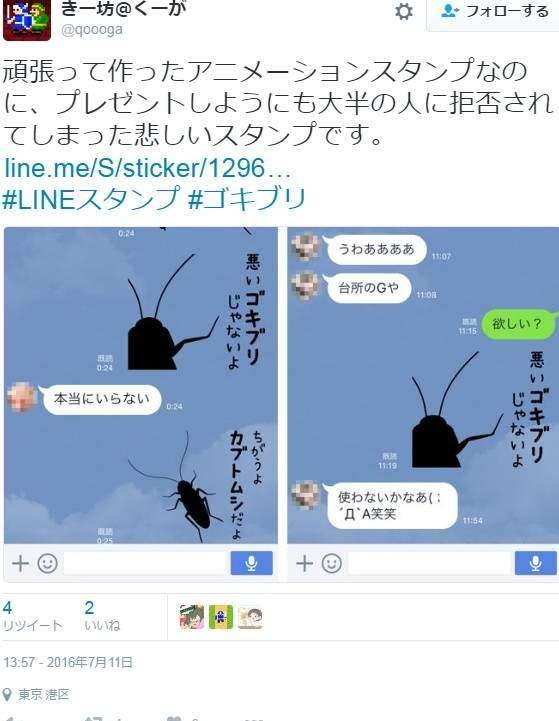The width and height of the screenshot is (559, 721).
Task: Open the @qoooga handle link
Action: [x=92, y=30]
